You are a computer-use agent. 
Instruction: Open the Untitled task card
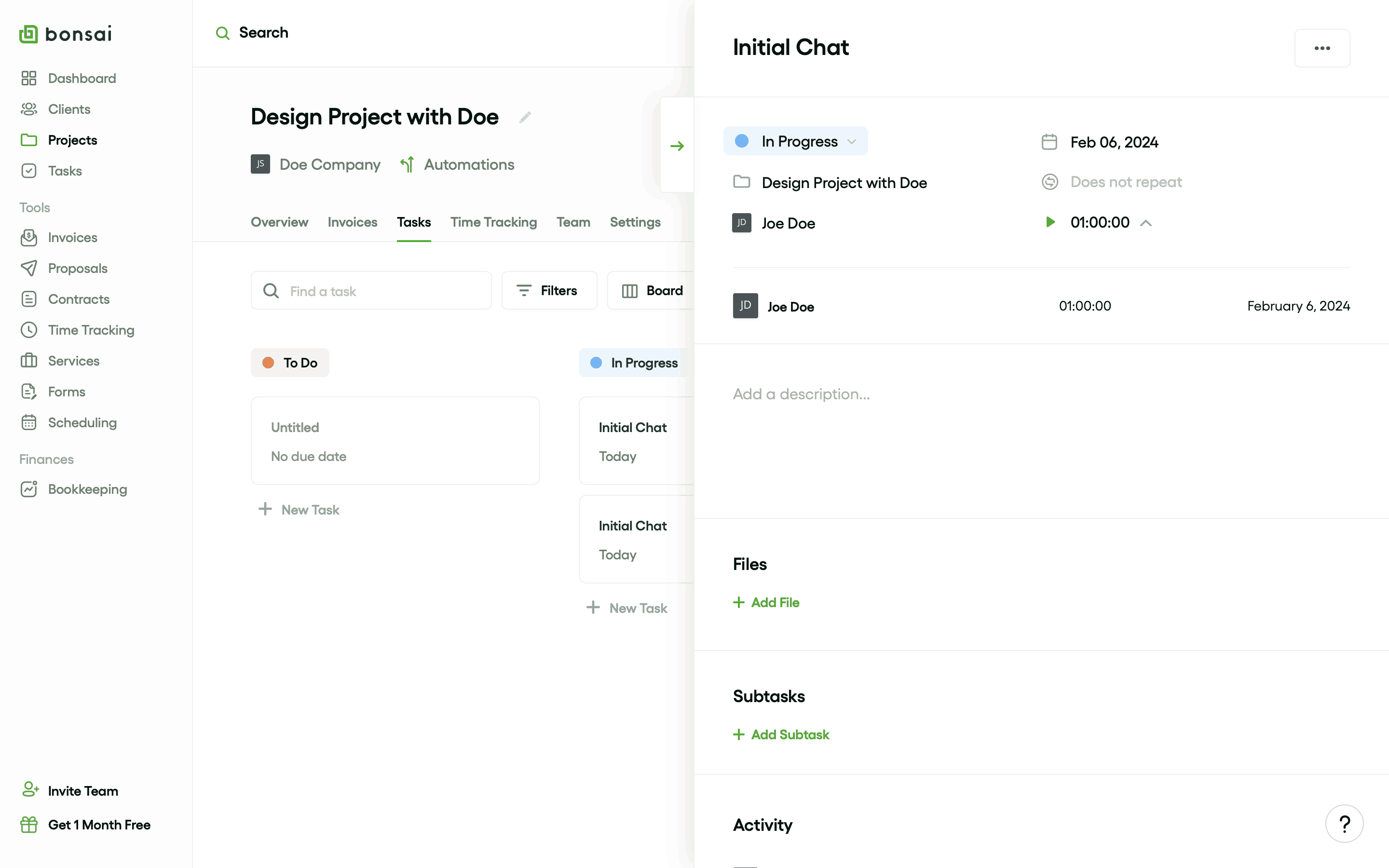pyautogui.click(x=395, y=441)
